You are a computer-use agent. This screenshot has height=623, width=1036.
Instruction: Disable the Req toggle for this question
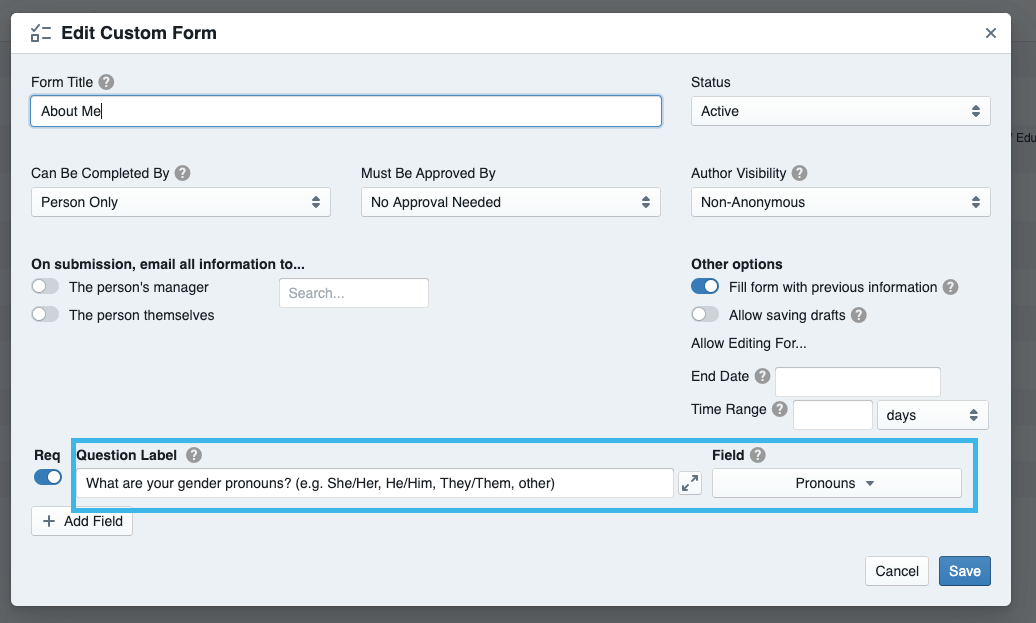click(48, 478)
